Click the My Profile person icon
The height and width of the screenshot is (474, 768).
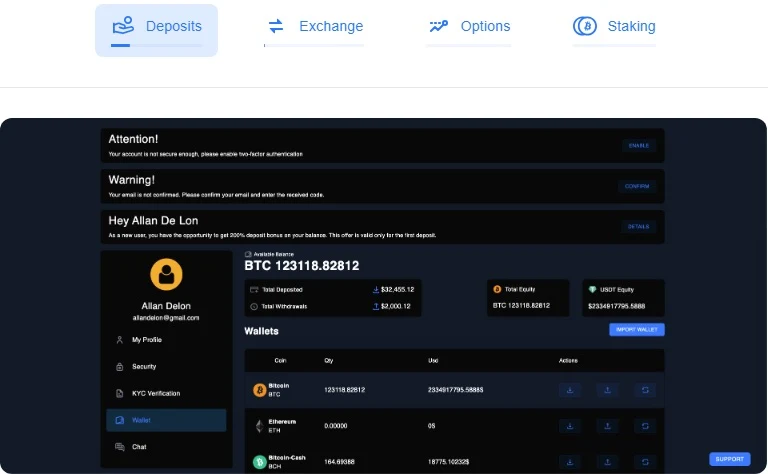tap(120, 340)
